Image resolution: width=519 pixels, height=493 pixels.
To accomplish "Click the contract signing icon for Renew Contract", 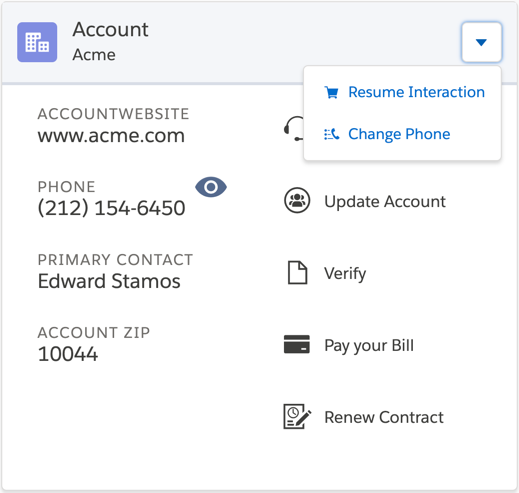I will 297,416.
